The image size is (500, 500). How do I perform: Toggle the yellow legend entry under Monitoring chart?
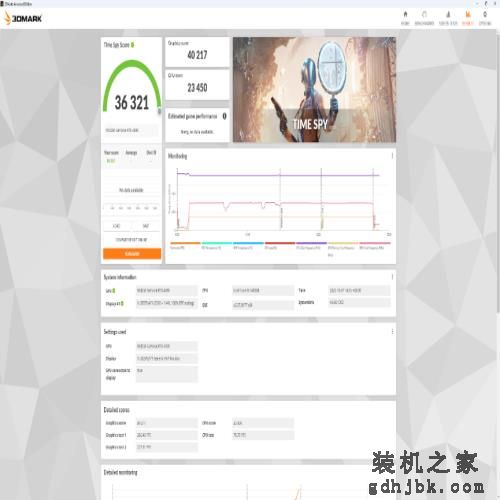tap(342, 248)
